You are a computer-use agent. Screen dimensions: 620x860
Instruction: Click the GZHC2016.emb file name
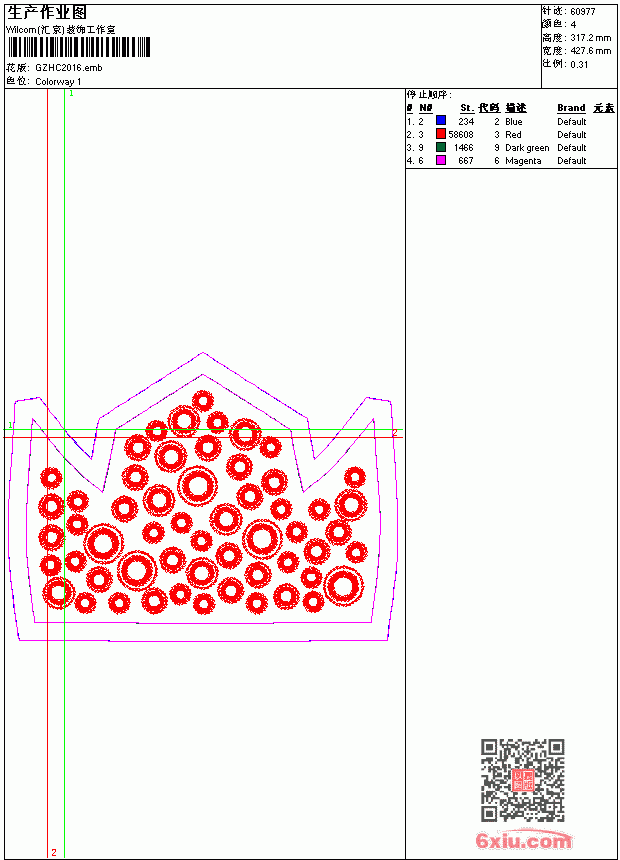pyautogui.click(x=69, y=68)
